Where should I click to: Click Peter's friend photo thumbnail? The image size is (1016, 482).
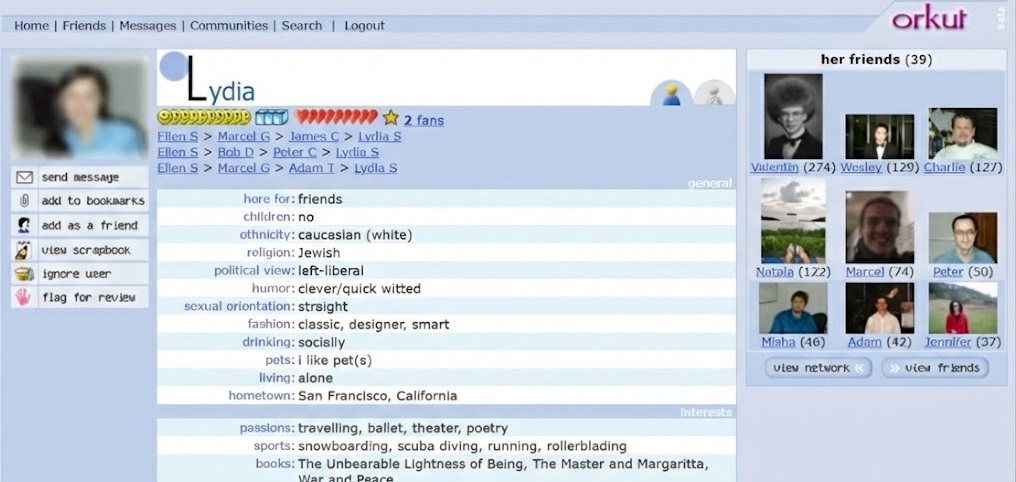962,237
